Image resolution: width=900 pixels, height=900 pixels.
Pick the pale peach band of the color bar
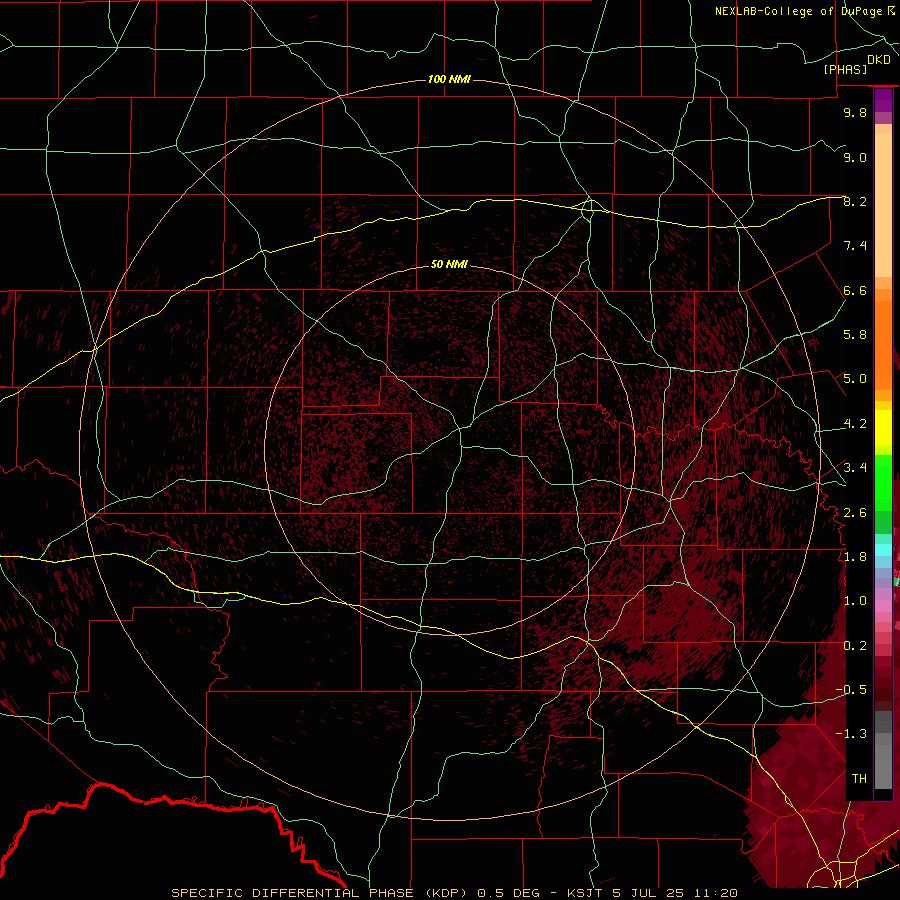(x=883, y=205)
